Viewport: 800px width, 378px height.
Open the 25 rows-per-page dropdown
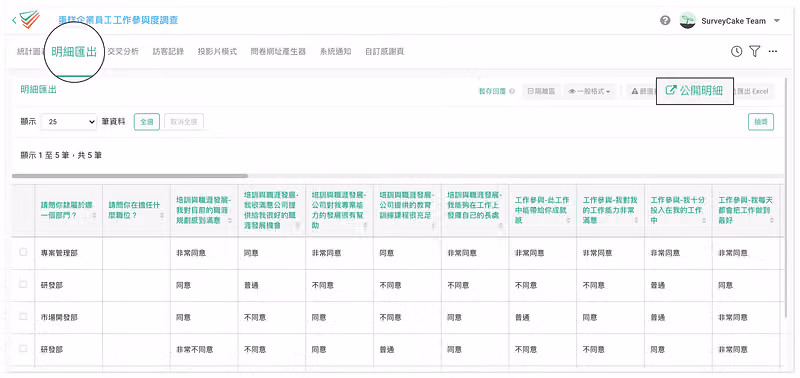point(68,122)
